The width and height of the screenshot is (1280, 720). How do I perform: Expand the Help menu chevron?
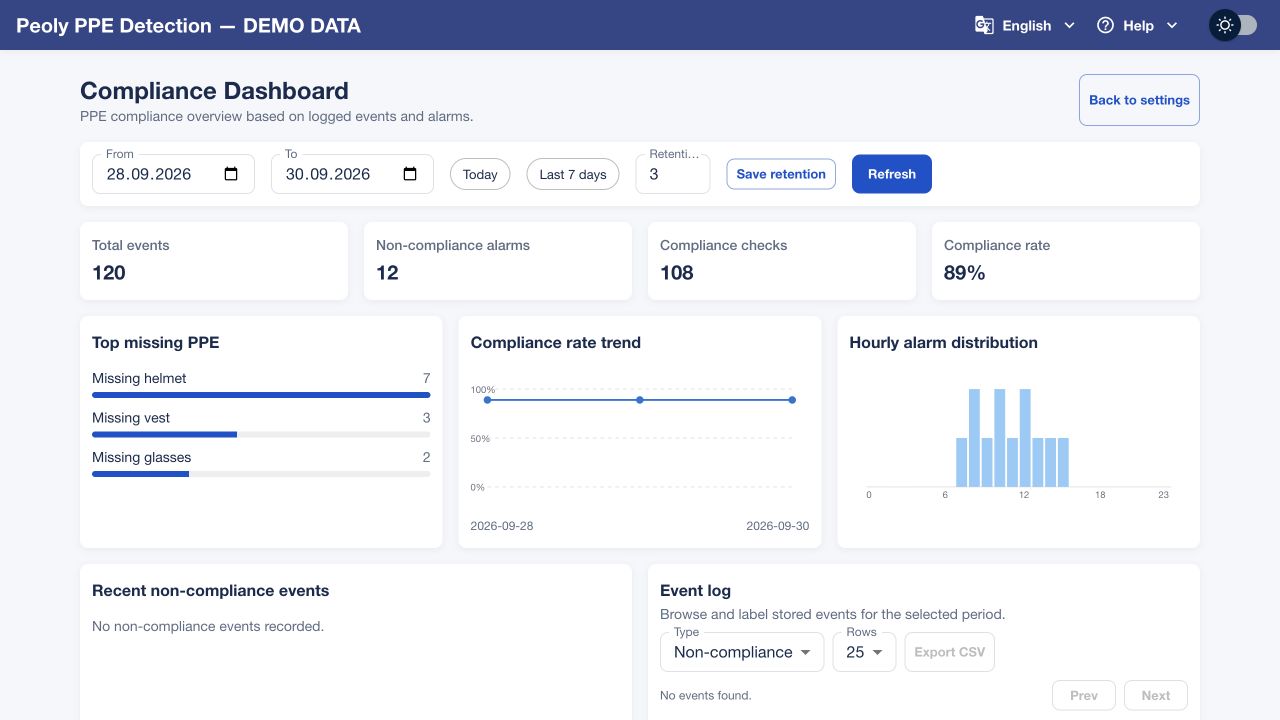click(x=1172, y=26)
